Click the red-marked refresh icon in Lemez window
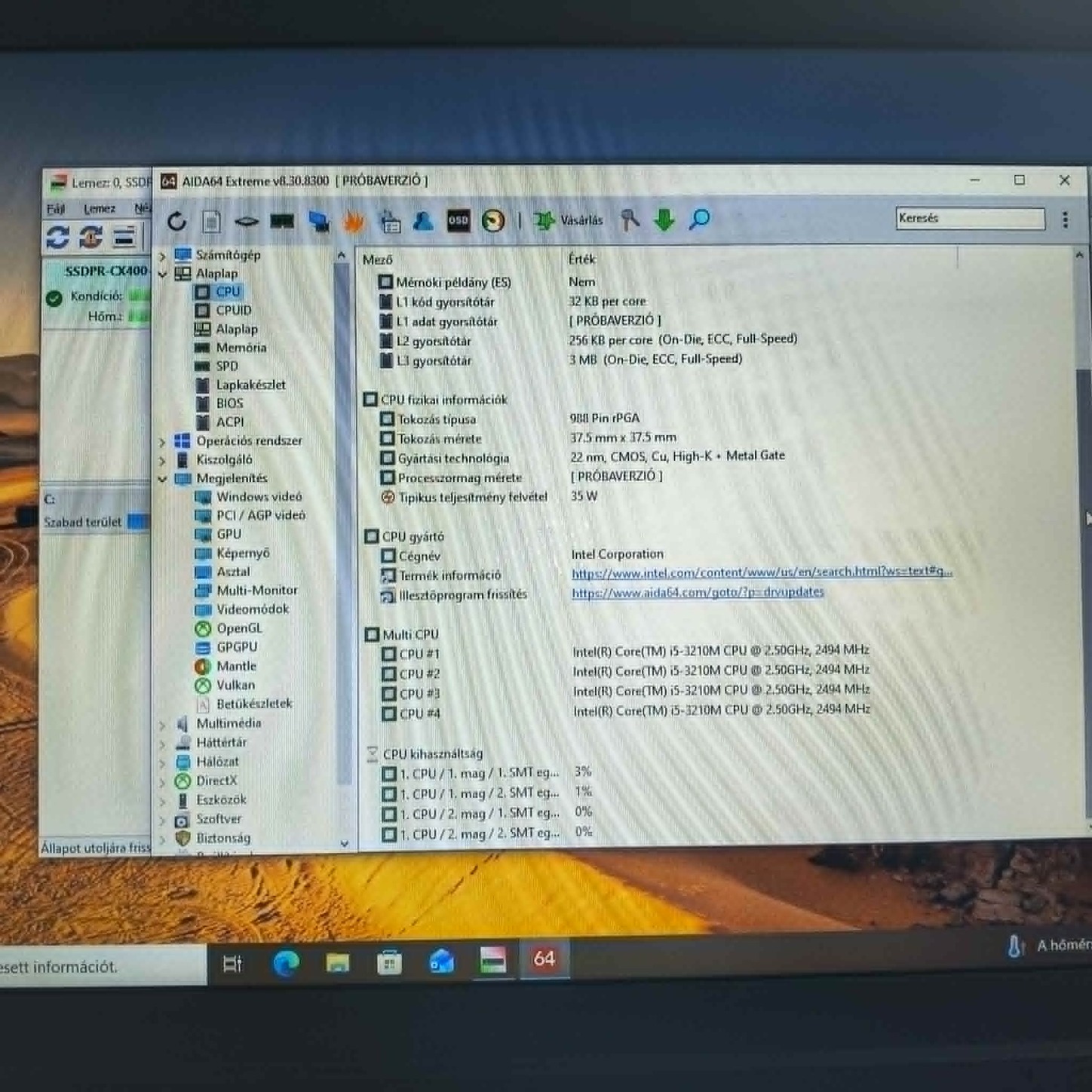This screenshot has width=1092, height=1092. [91, 237]
